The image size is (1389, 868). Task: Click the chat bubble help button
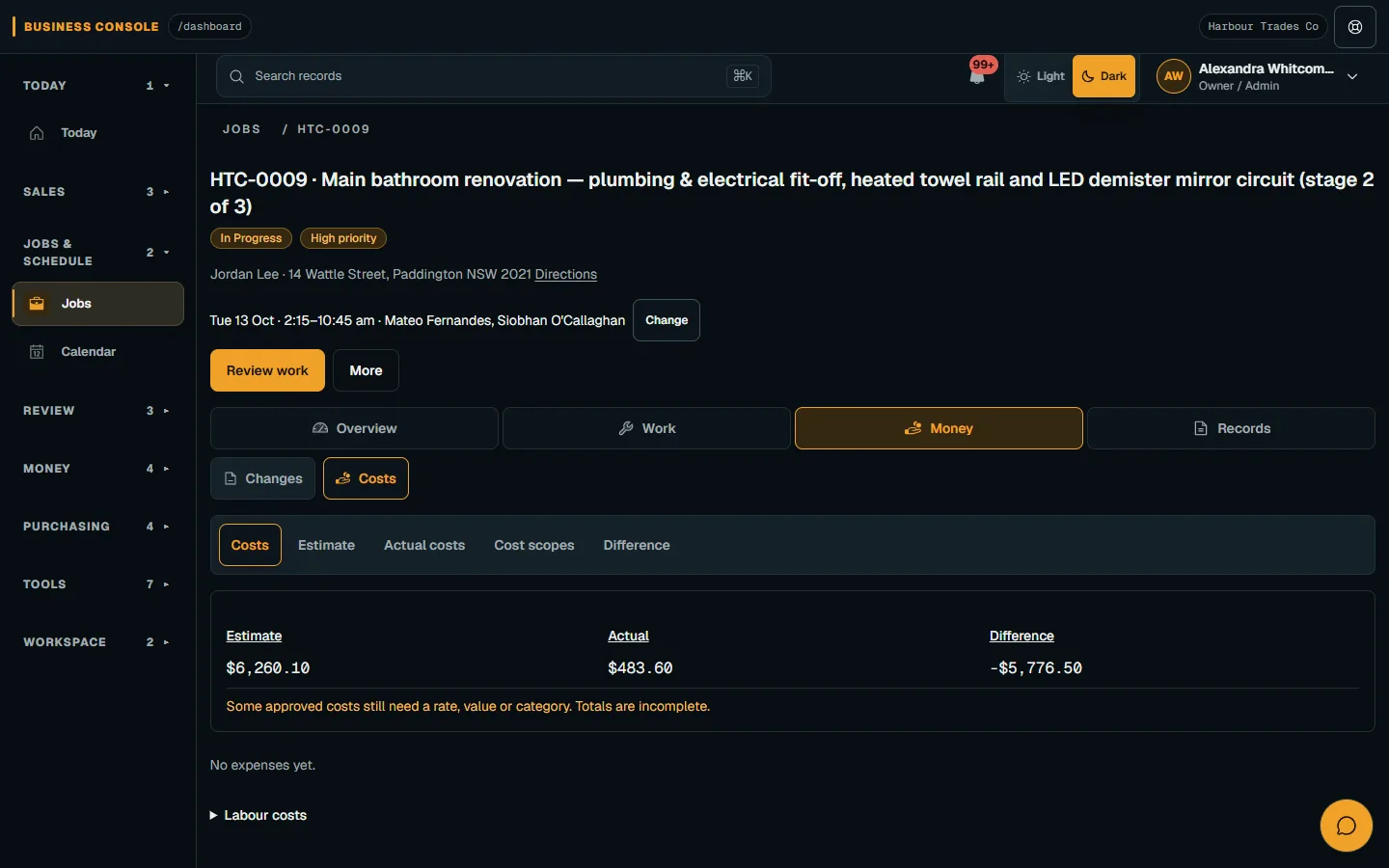pyautogui.click(x=1346, y=826)
